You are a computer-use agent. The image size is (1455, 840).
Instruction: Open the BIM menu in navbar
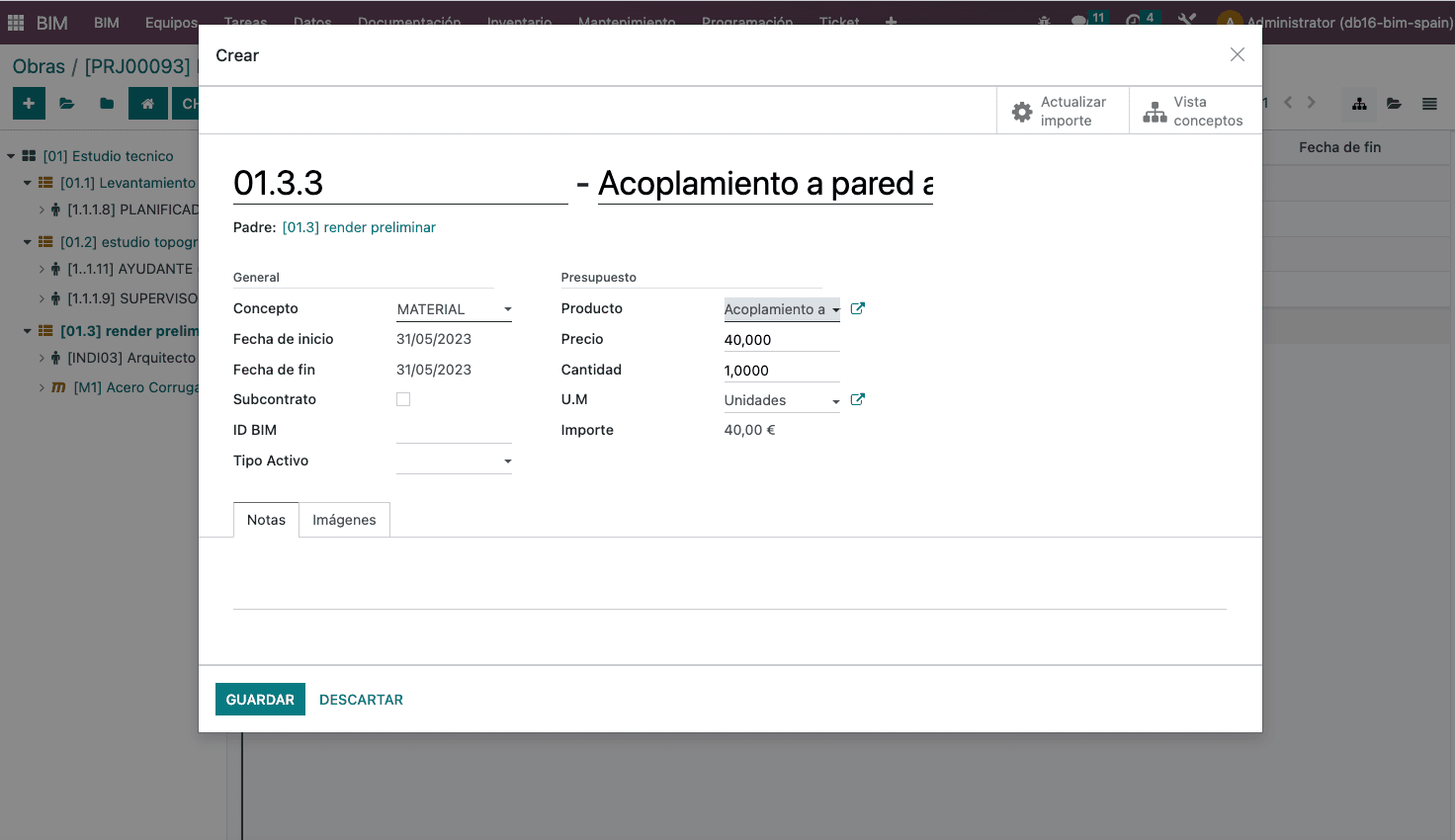pos(107,22)
